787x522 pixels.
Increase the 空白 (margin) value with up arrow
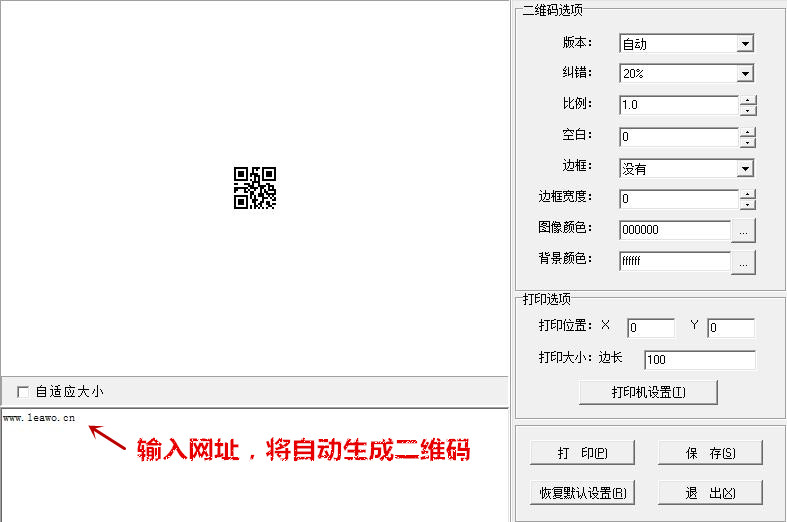click(x=748, y=132)
